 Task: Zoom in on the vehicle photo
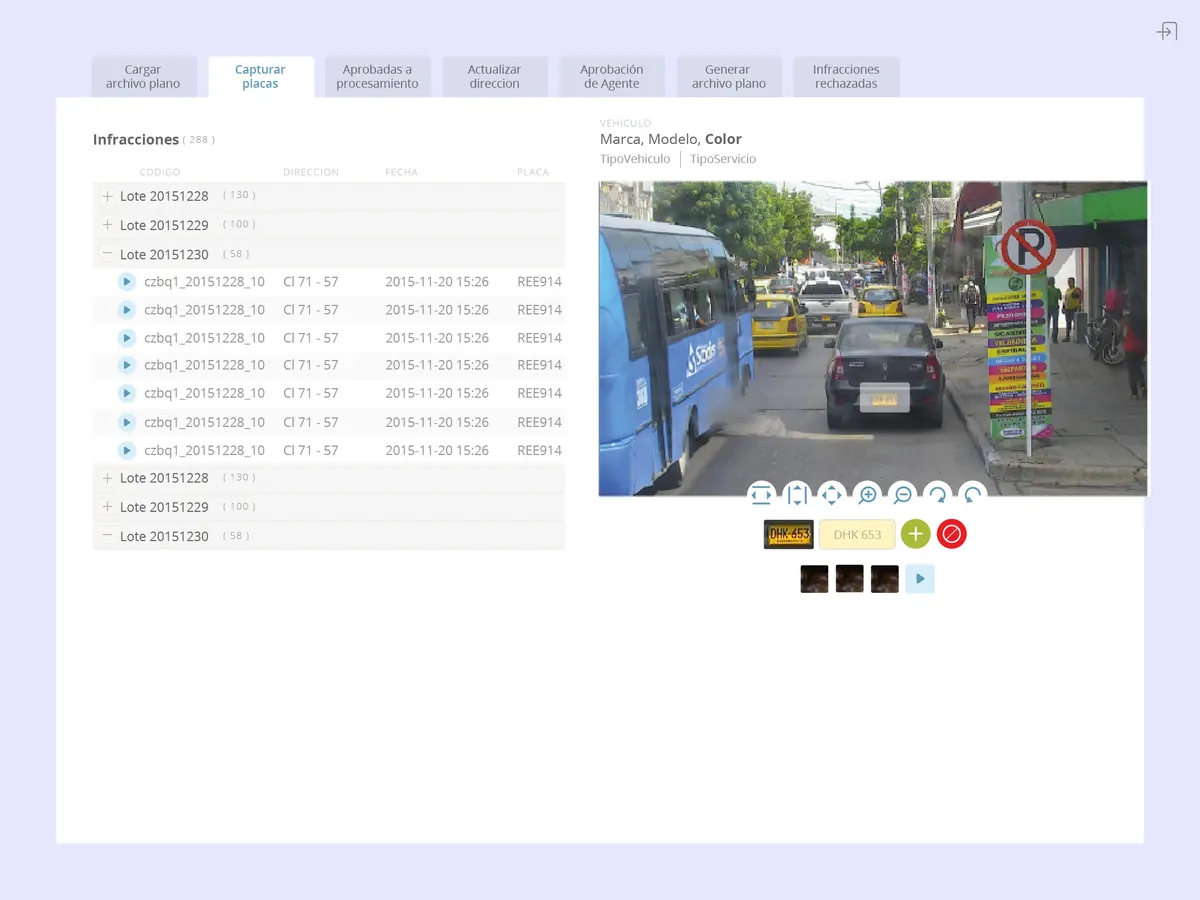tap(867, 494)
